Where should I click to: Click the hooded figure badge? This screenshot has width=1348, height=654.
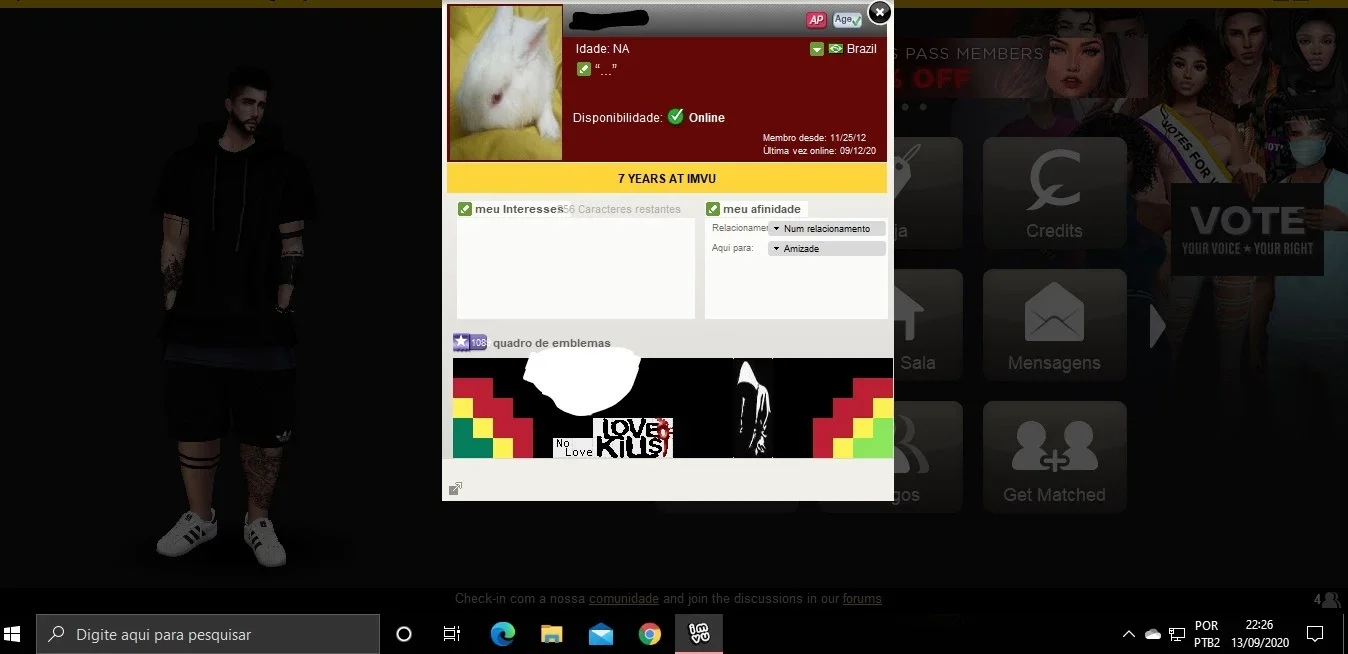[753, 408]
